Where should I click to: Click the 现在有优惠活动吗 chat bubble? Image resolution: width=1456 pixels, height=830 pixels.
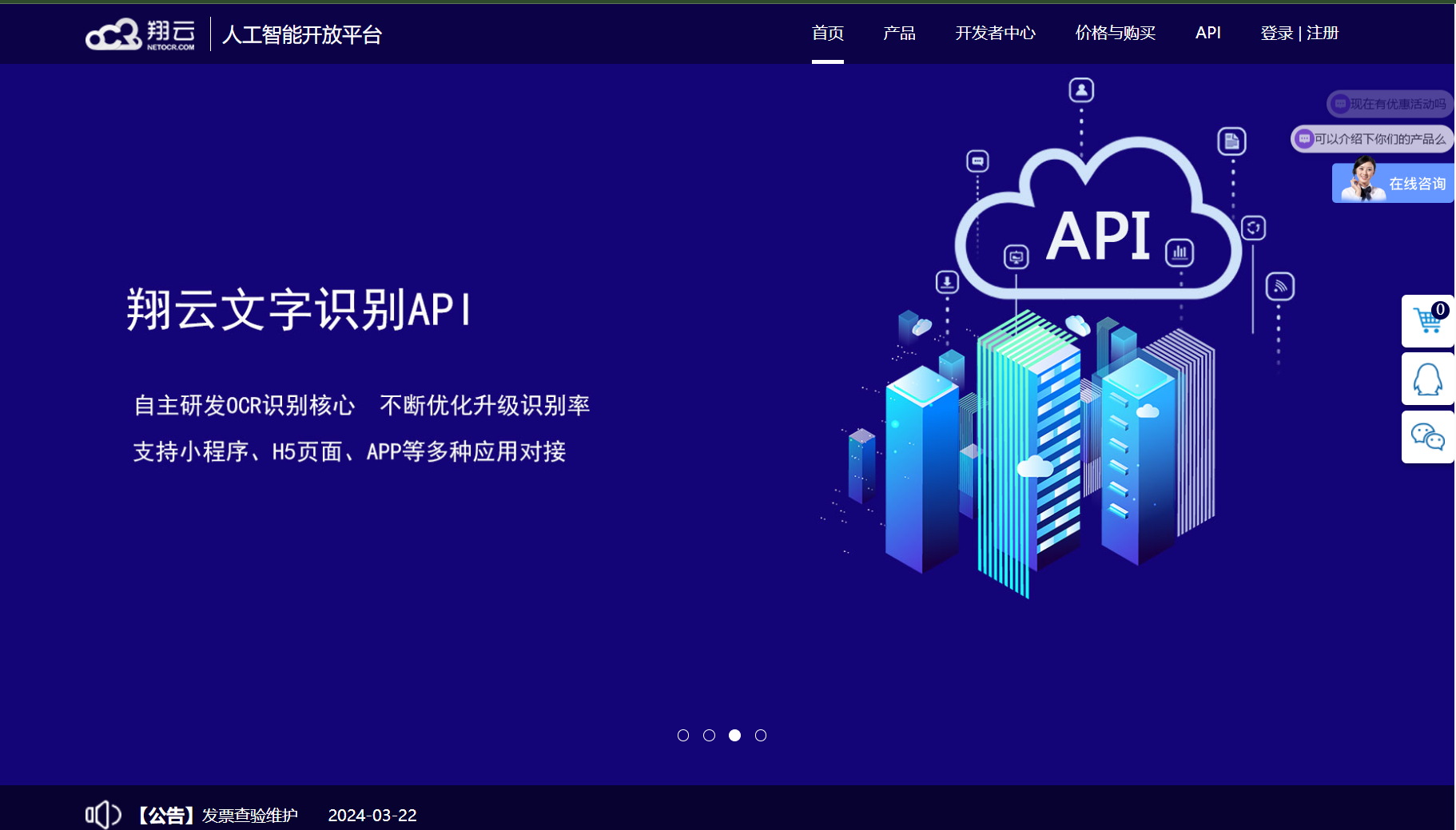[1390, 104]
